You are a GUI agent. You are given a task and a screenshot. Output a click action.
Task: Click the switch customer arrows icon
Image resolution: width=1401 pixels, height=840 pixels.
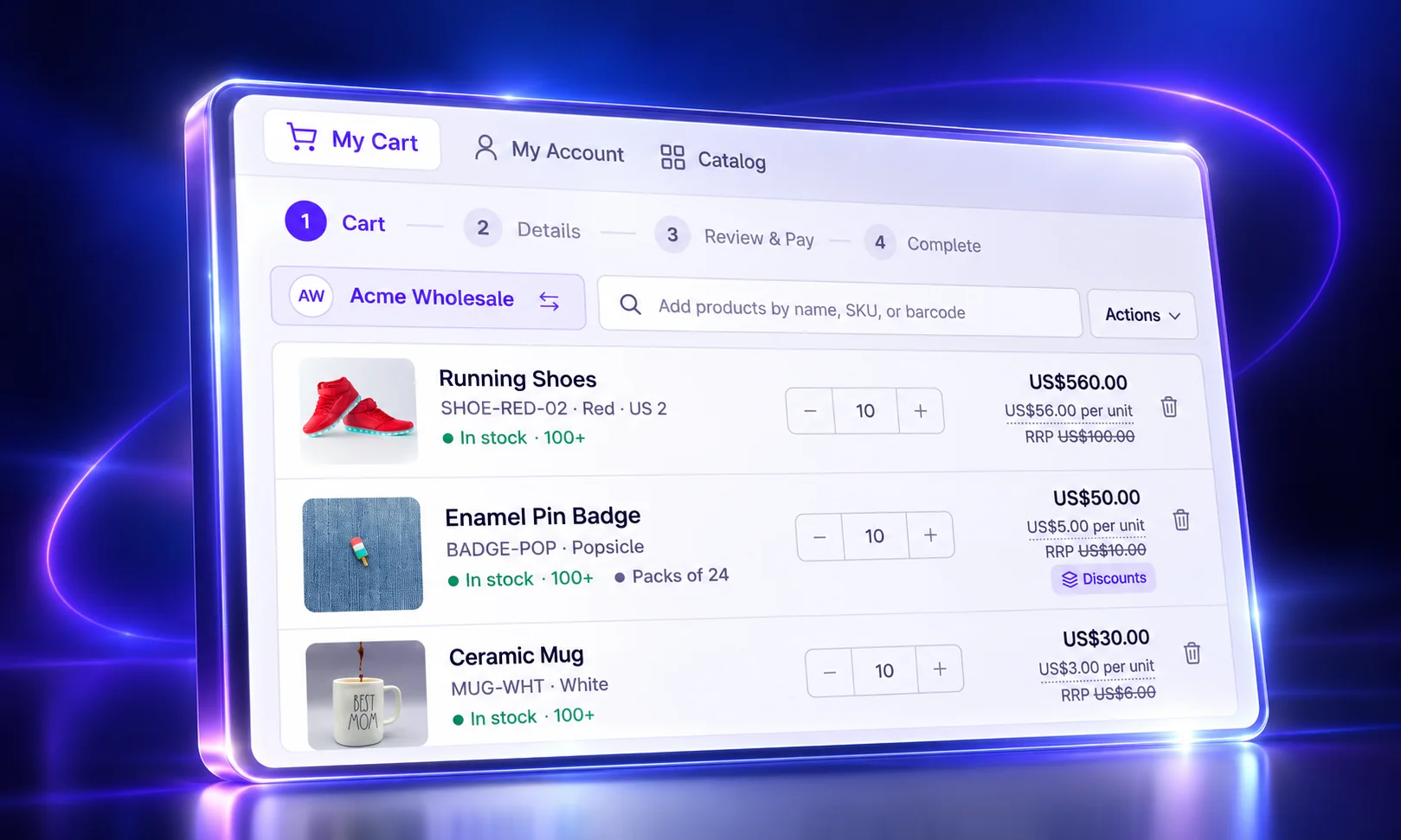(x=549, y=301)
